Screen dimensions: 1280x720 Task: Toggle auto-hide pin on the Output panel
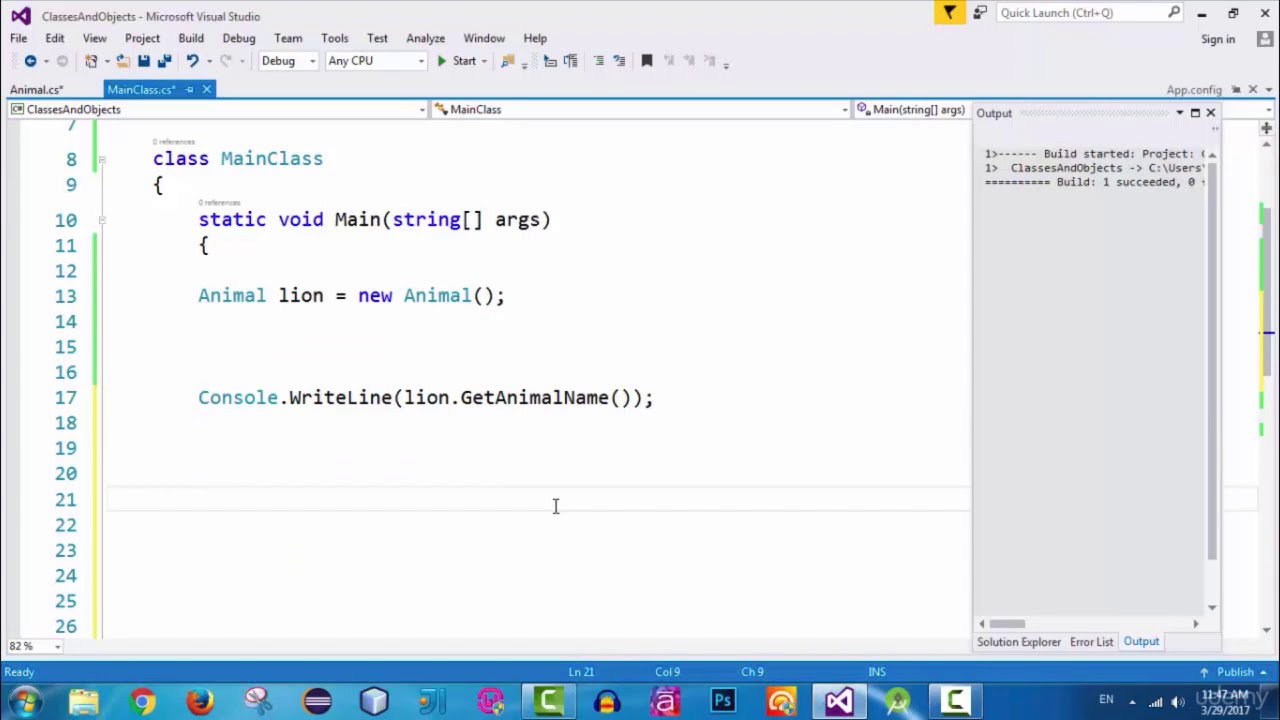(1195, 113)
